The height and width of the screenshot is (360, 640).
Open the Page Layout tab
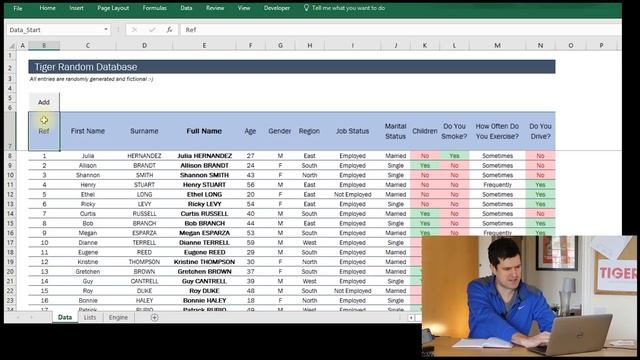pos(113,8)
